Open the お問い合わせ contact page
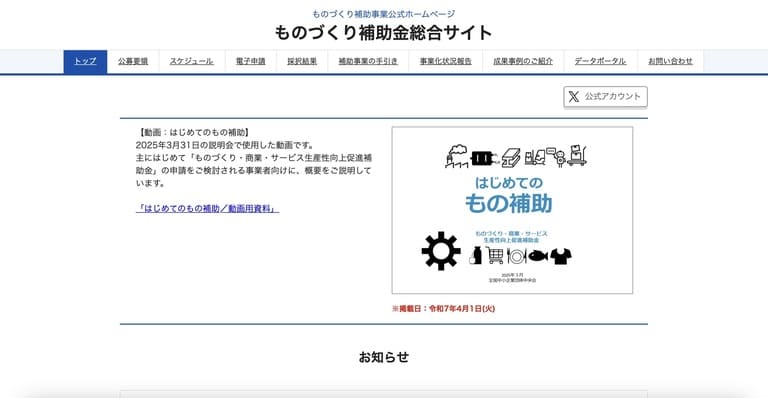The image size is (768, 398). point(670,62)
